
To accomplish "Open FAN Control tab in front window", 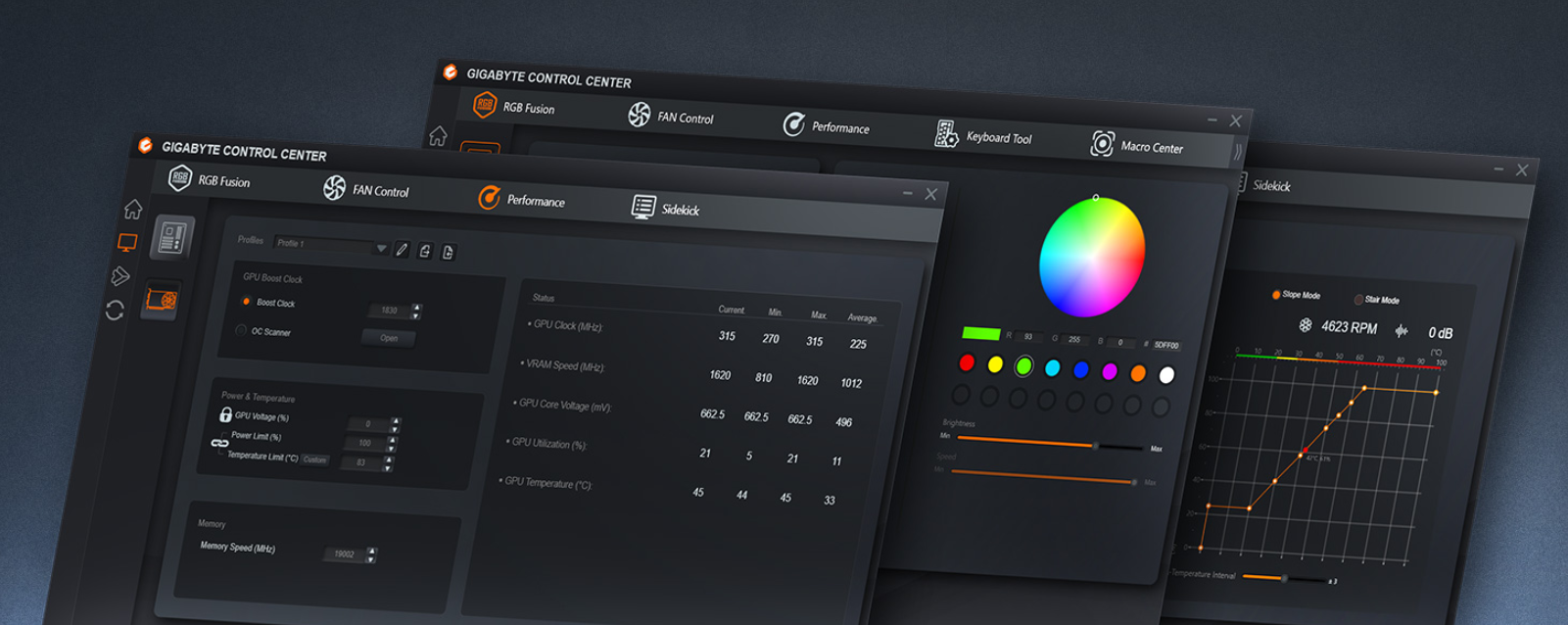I will (x=365, y=189).
